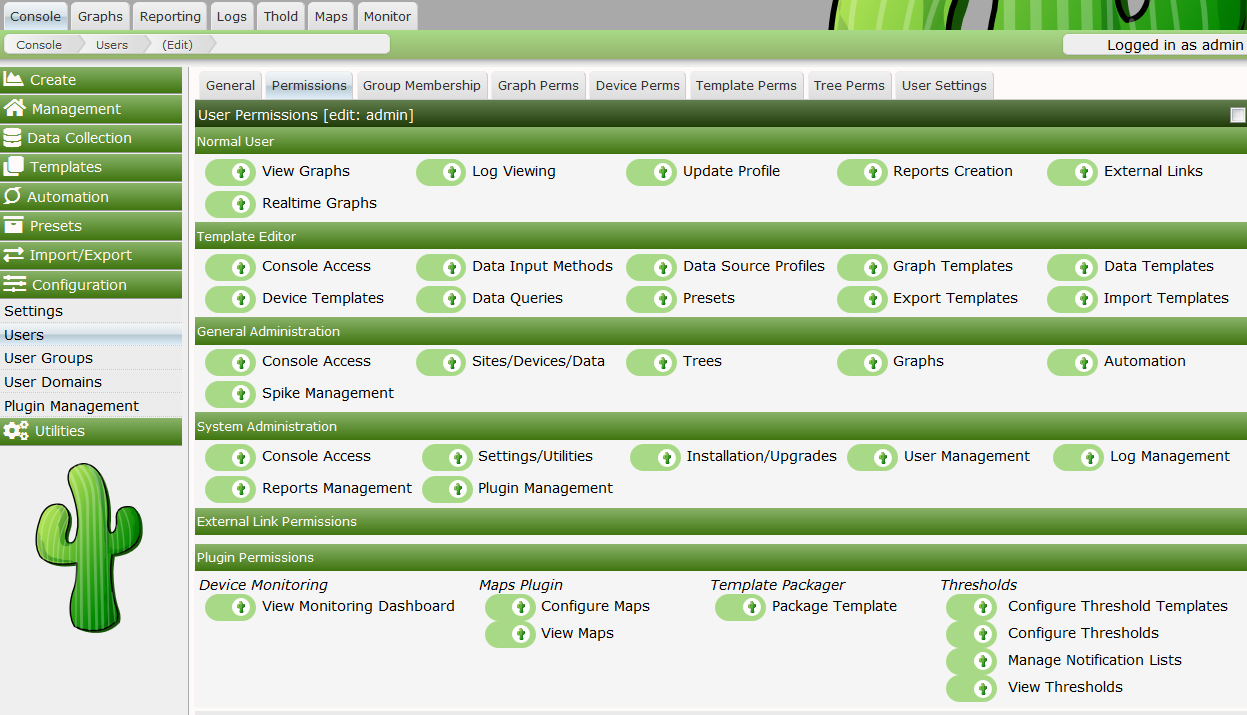Screen dimensions: 1247x715
Task: Toggle the Package Template permission
Action: click(740, 607)
